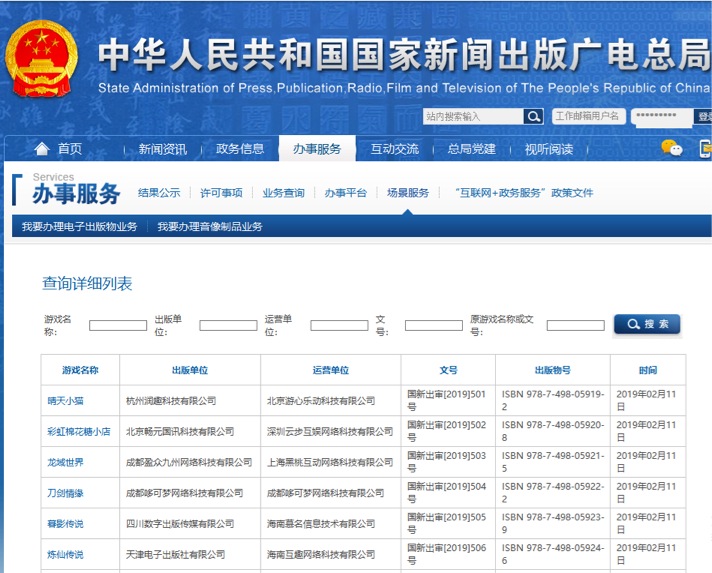Click the 时间 column header
712x573 pixels.
pyautogui.click(x=648, y=370)
